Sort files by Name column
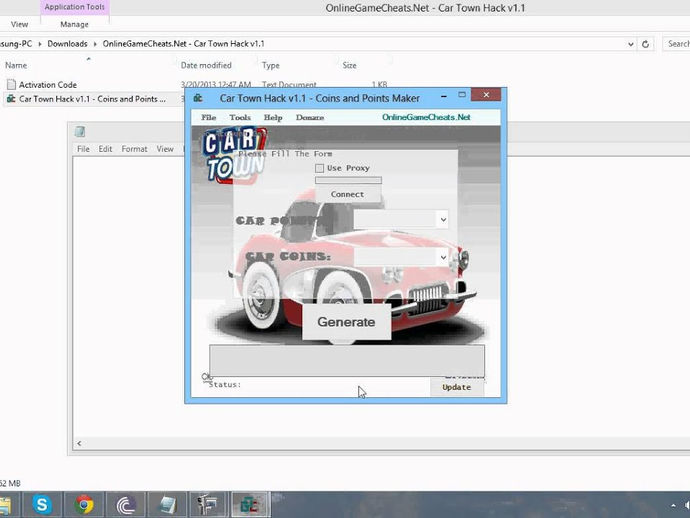690x518 pixels. tap(16, 65)
